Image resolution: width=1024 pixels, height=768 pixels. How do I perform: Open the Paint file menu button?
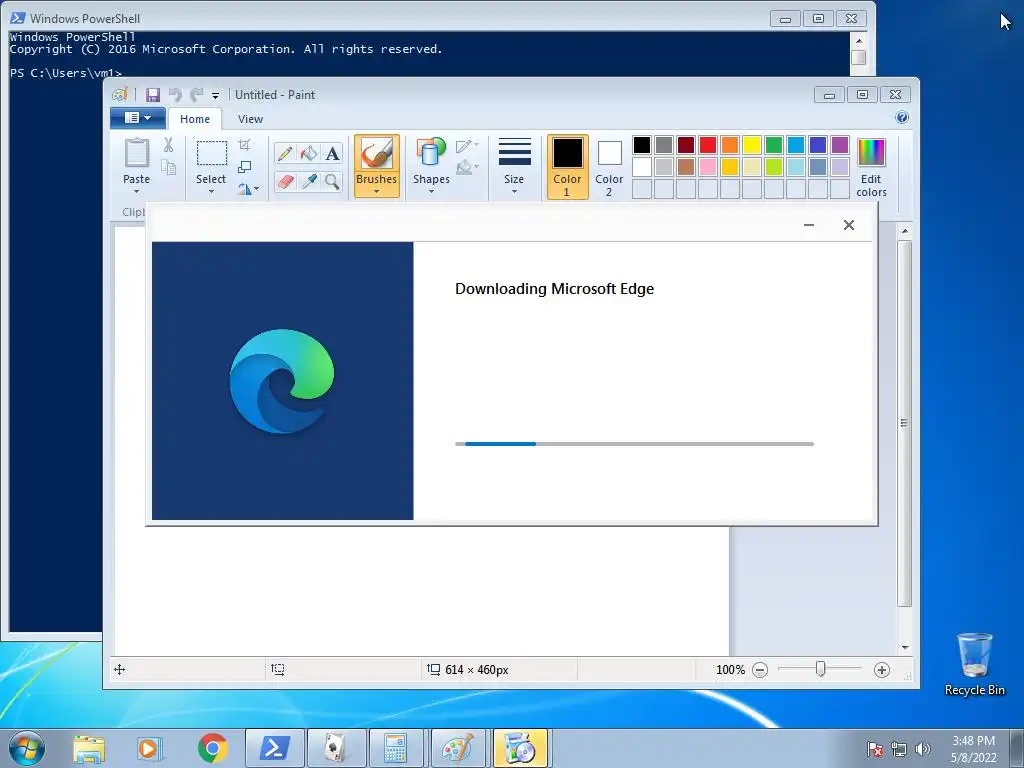(138, 118)
